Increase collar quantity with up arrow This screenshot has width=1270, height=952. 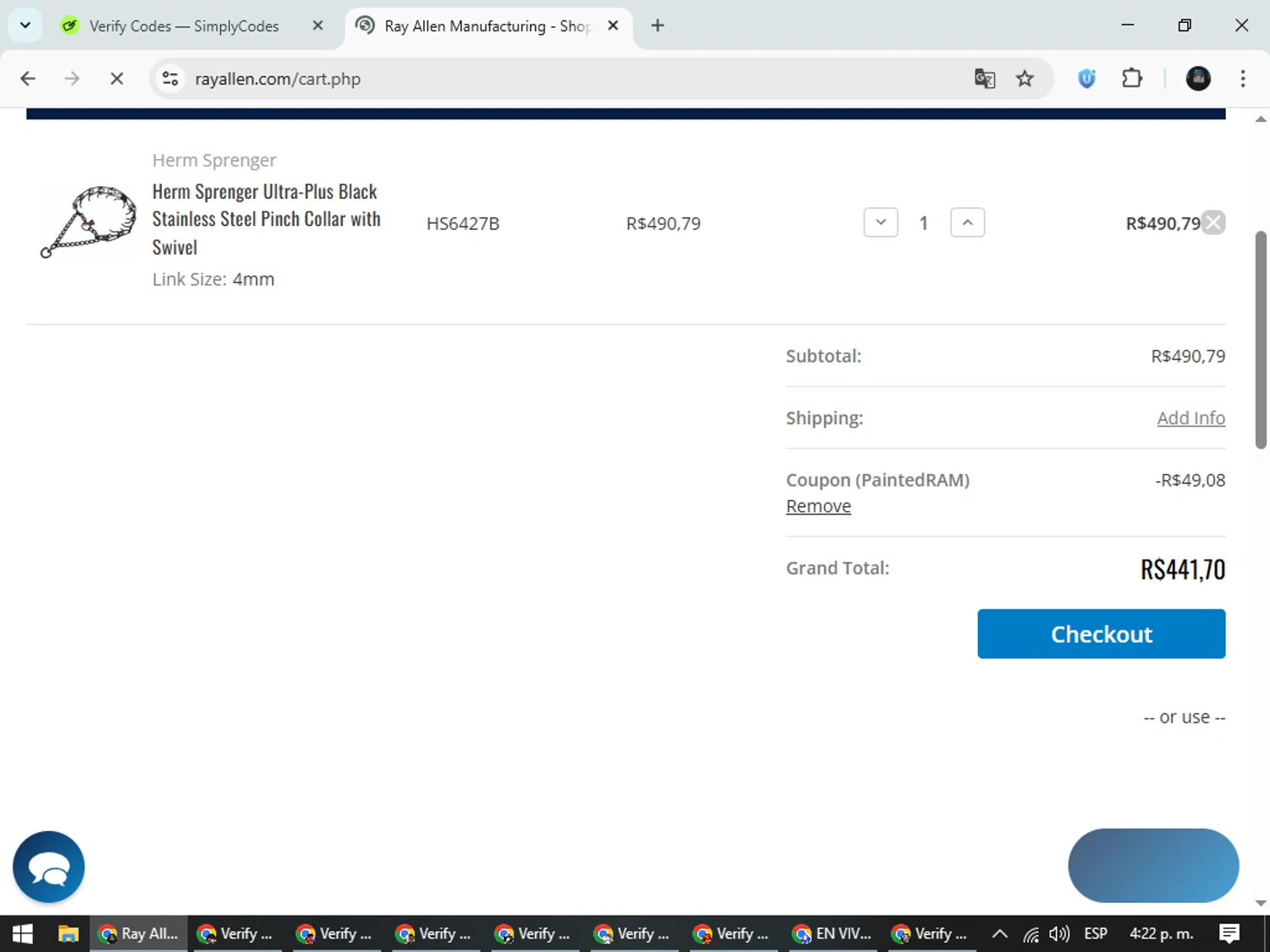[968, 223]
